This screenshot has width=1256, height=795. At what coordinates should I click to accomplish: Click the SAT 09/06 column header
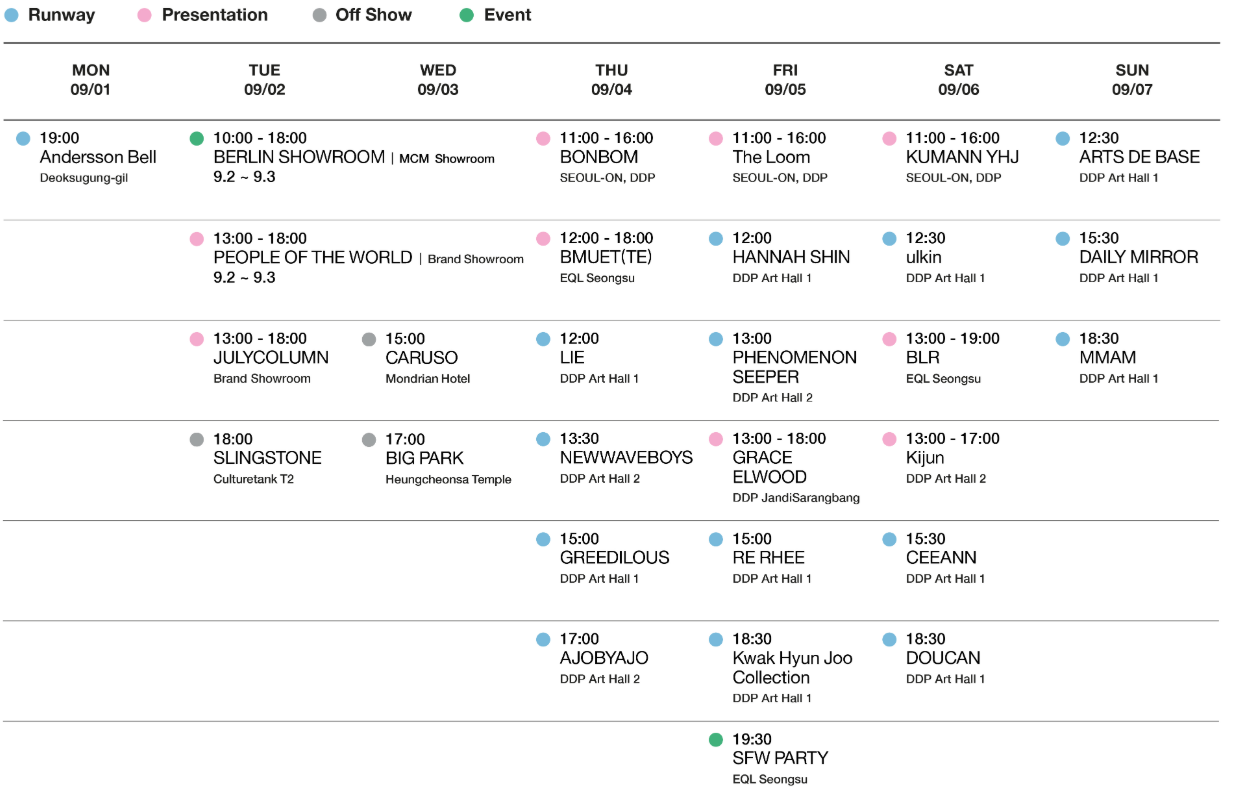point(959,80)
